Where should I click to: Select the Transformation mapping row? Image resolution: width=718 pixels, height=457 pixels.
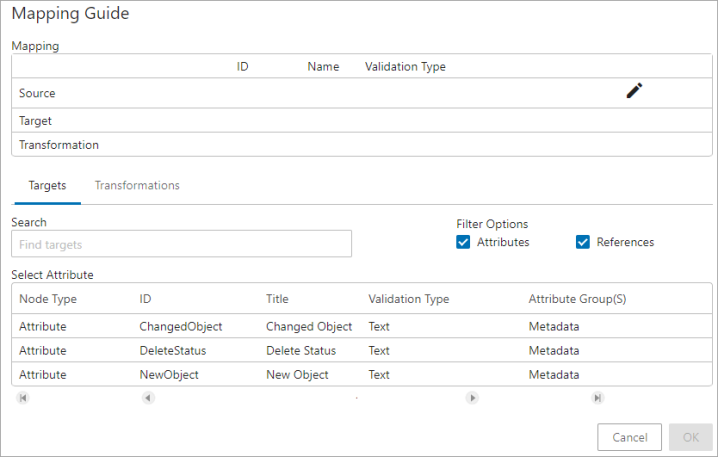[362, 145]
